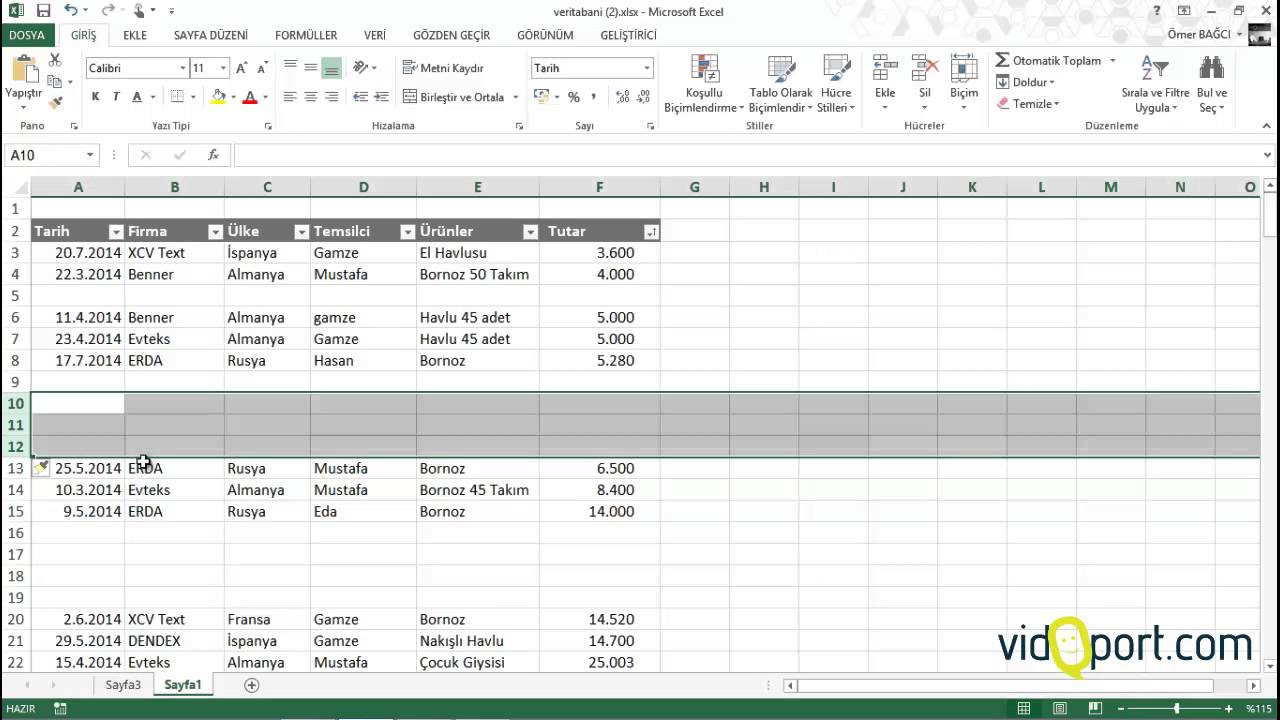Click the Save icon in quick access toolbar
The height and width of the screenshot is (720, 1280).
tap(43, 11)
